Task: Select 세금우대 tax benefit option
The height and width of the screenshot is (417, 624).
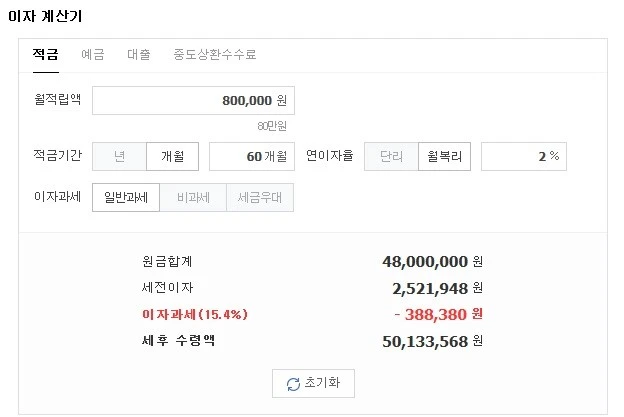Action: (x=260, y=197)
